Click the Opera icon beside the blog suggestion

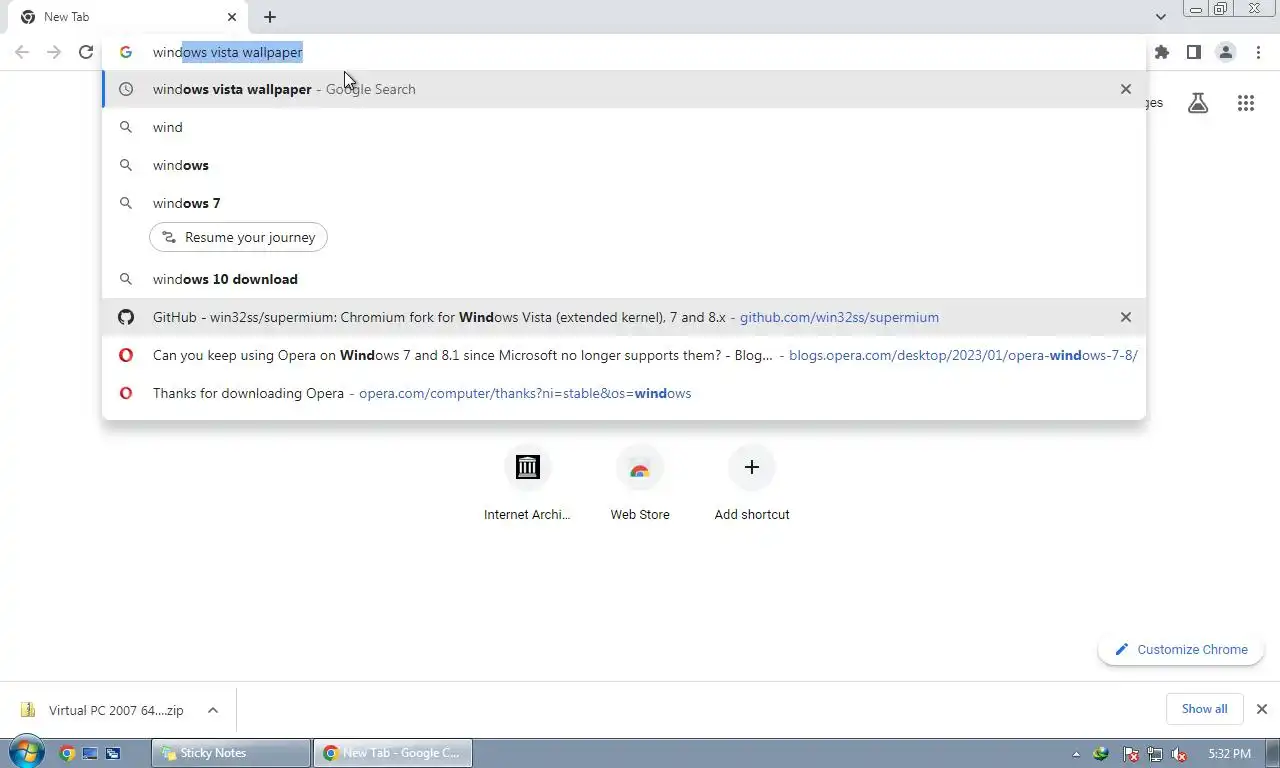[x=126, y=355]
